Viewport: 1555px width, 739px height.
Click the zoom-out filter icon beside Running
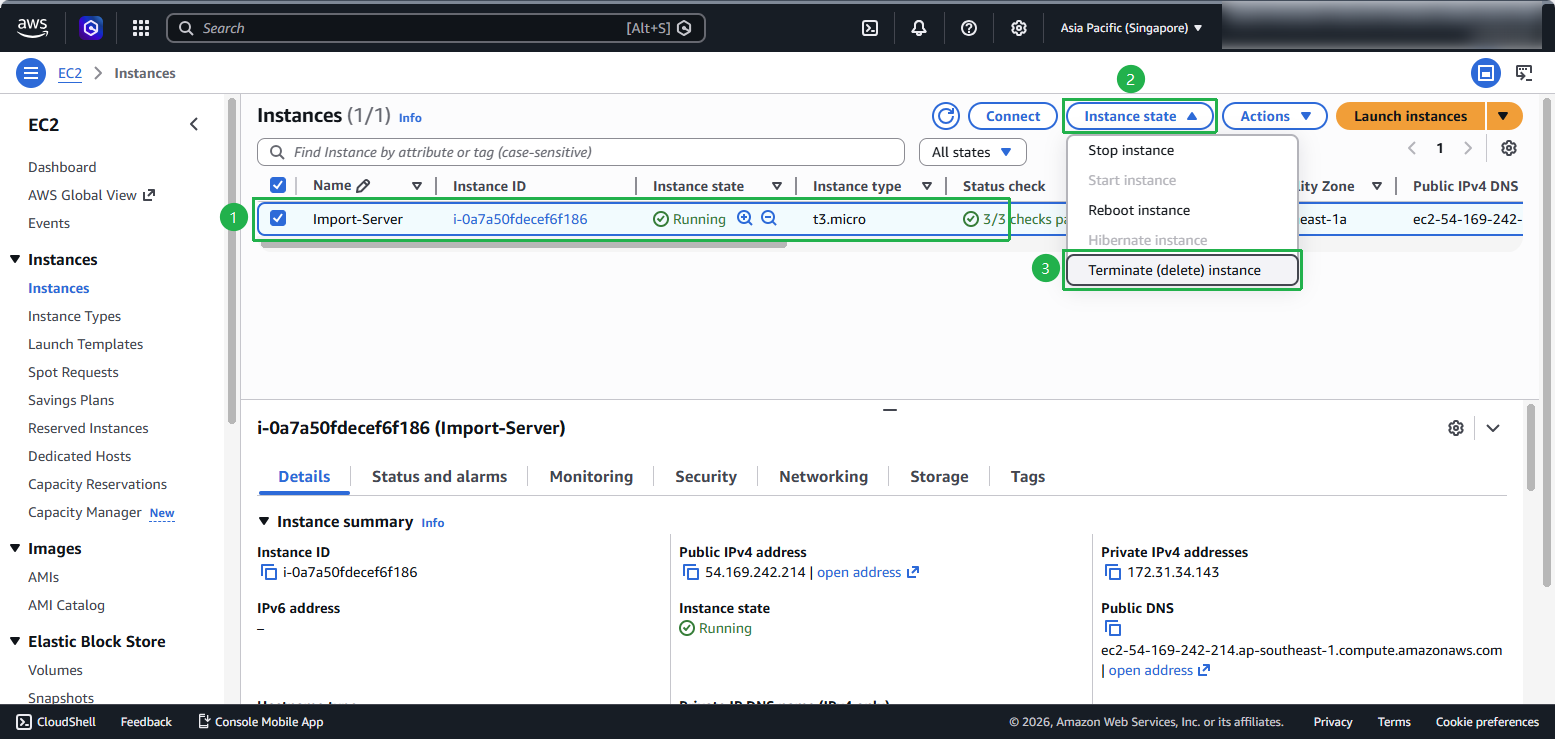click(x=769, y=218)
